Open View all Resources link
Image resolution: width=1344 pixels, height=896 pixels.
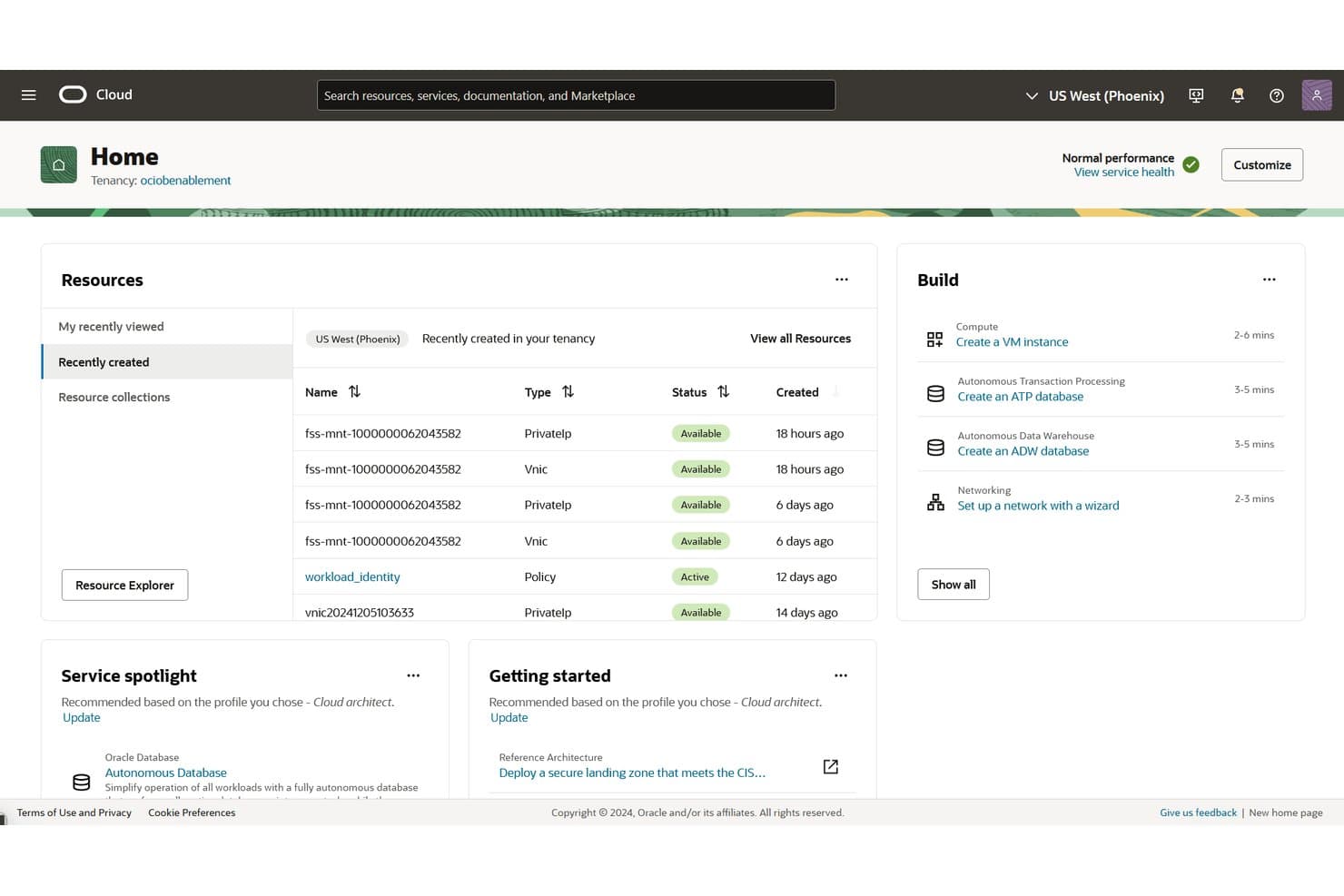[x=800, y=339]
